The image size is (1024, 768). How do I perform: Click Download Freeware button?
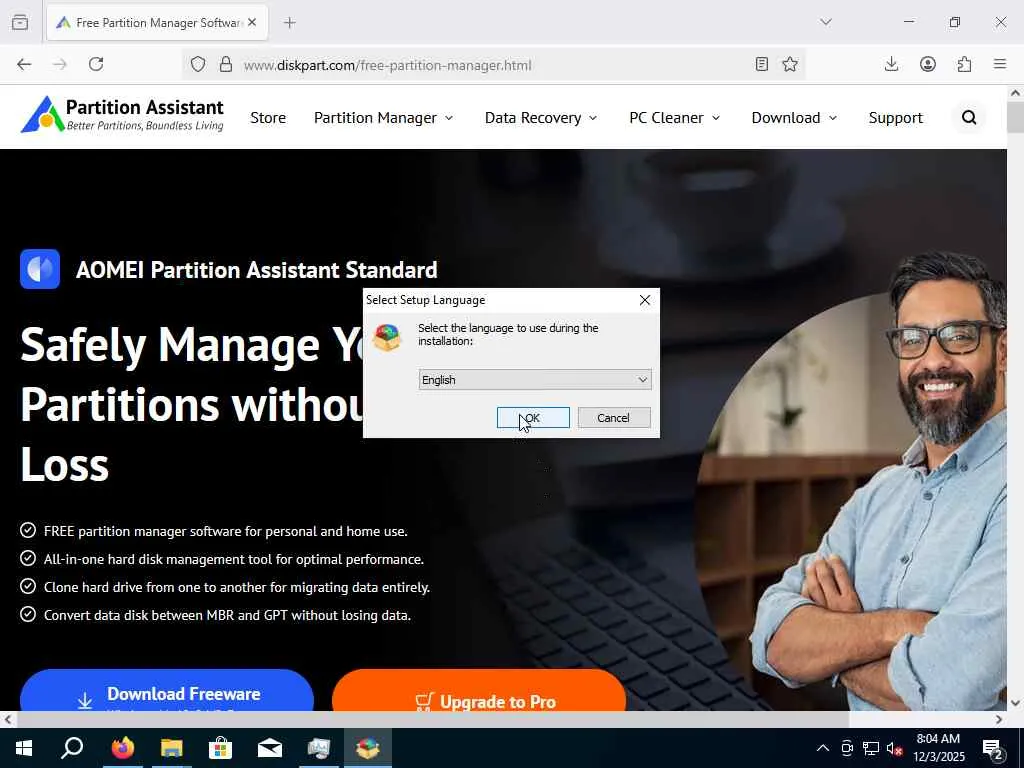tap(167, 692)
